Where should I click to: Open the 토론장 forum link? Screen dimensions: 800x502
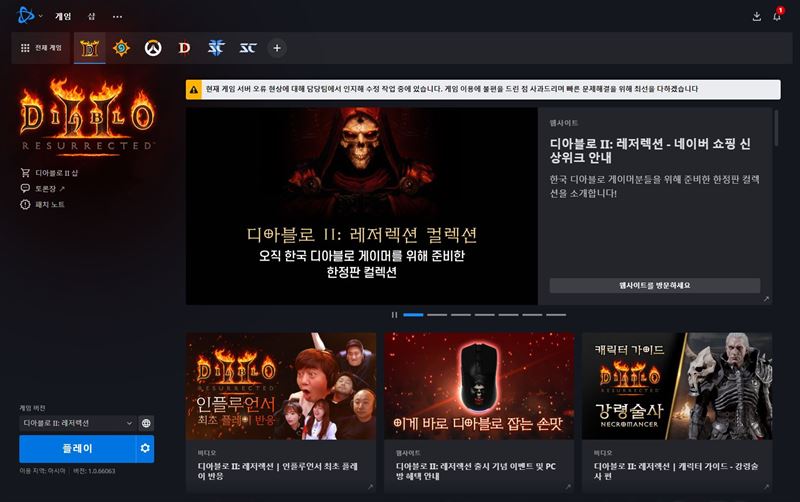point(43,189)
